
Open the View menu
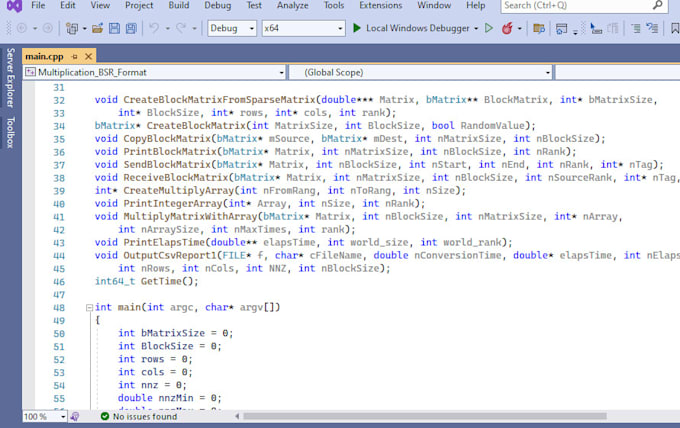100,5
